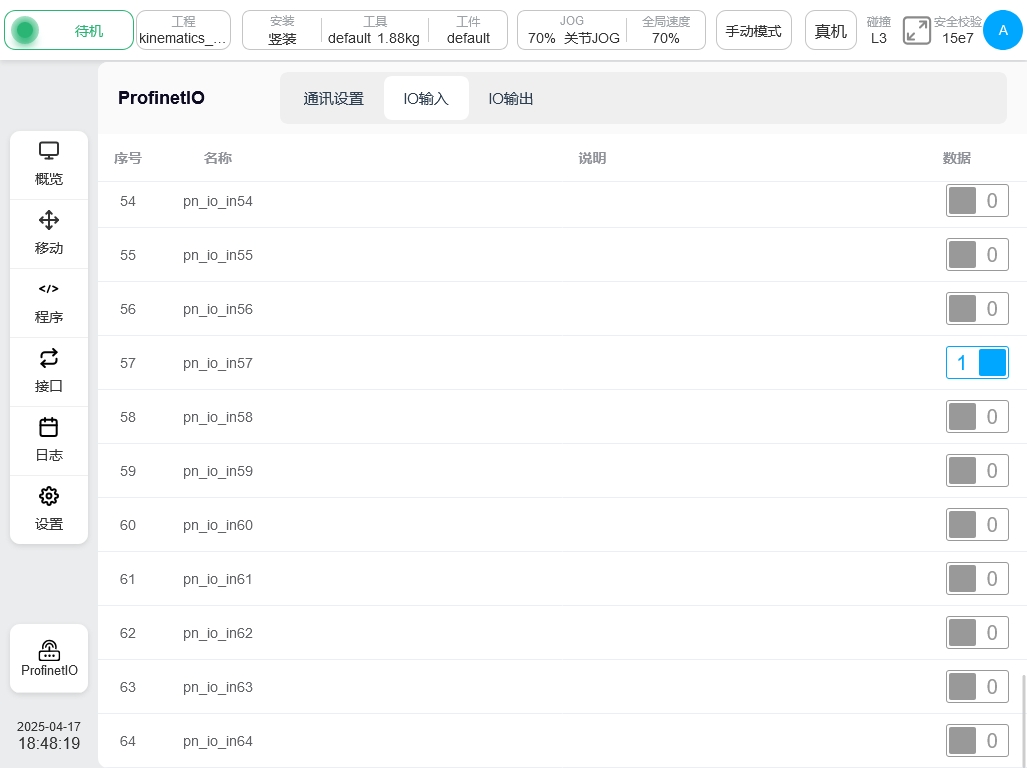Click the 真机 button
Screen dimensions: 1027x768
pos(830,30)
